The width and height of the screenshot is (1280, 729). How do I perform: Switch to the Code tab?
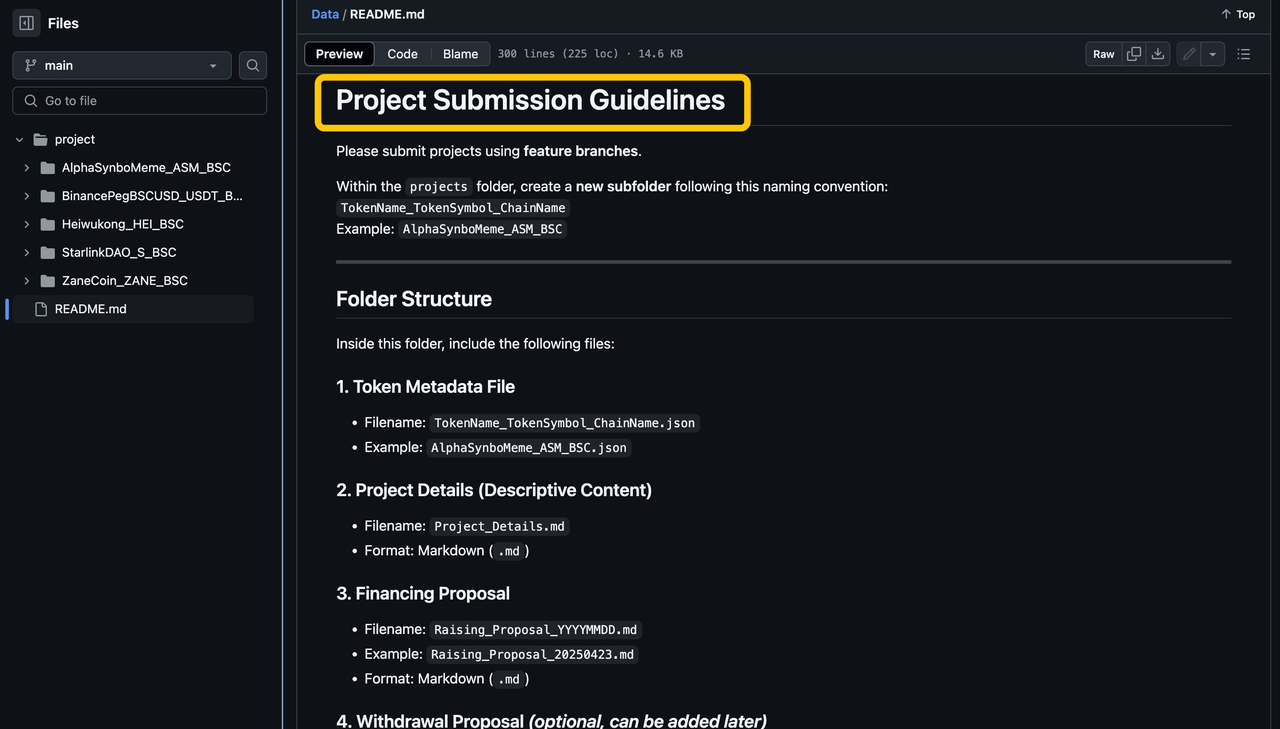tap(402, 54)
